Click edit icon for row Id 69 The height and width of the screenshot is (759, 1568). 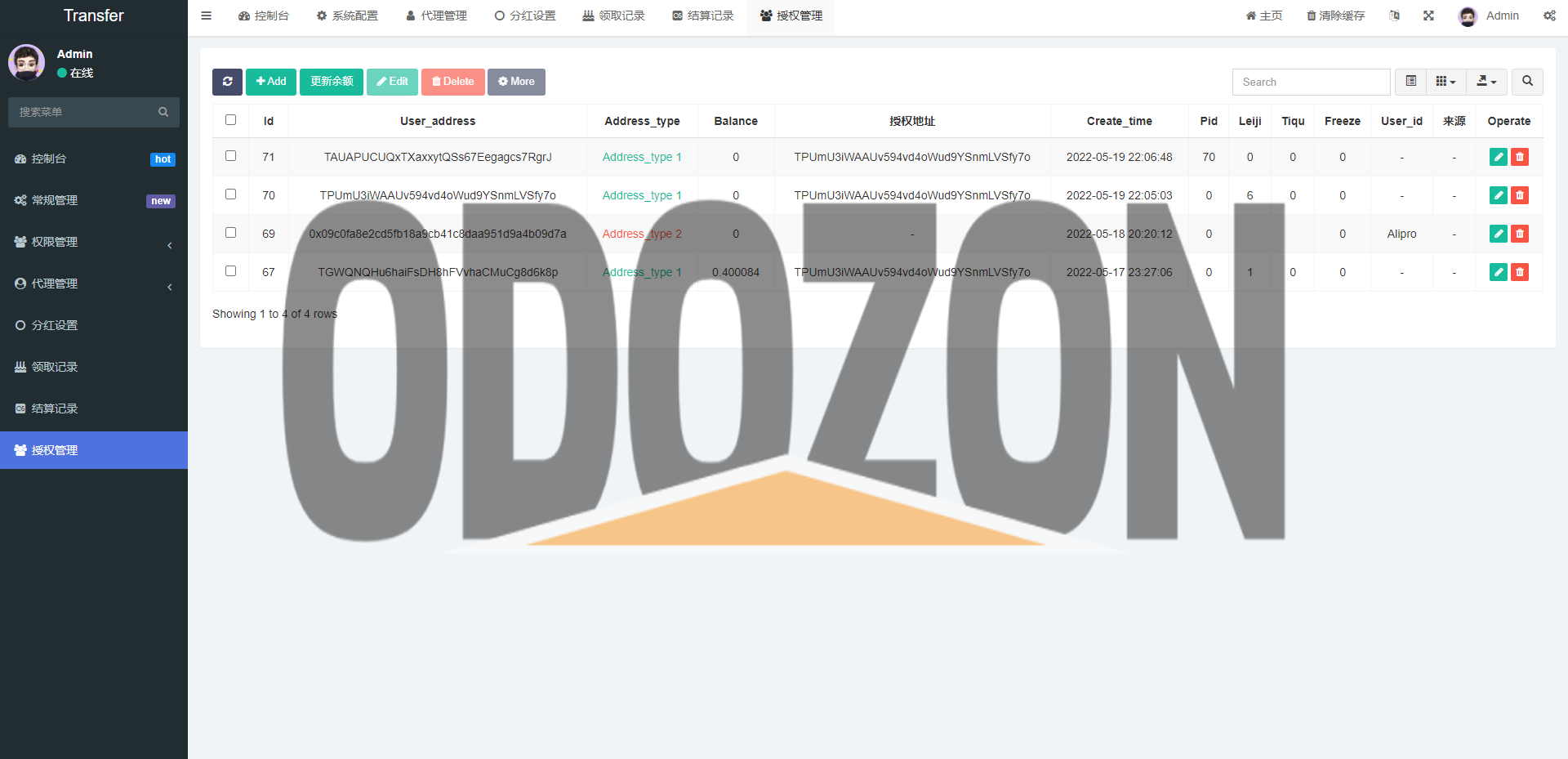click(x=1498, y=234)
